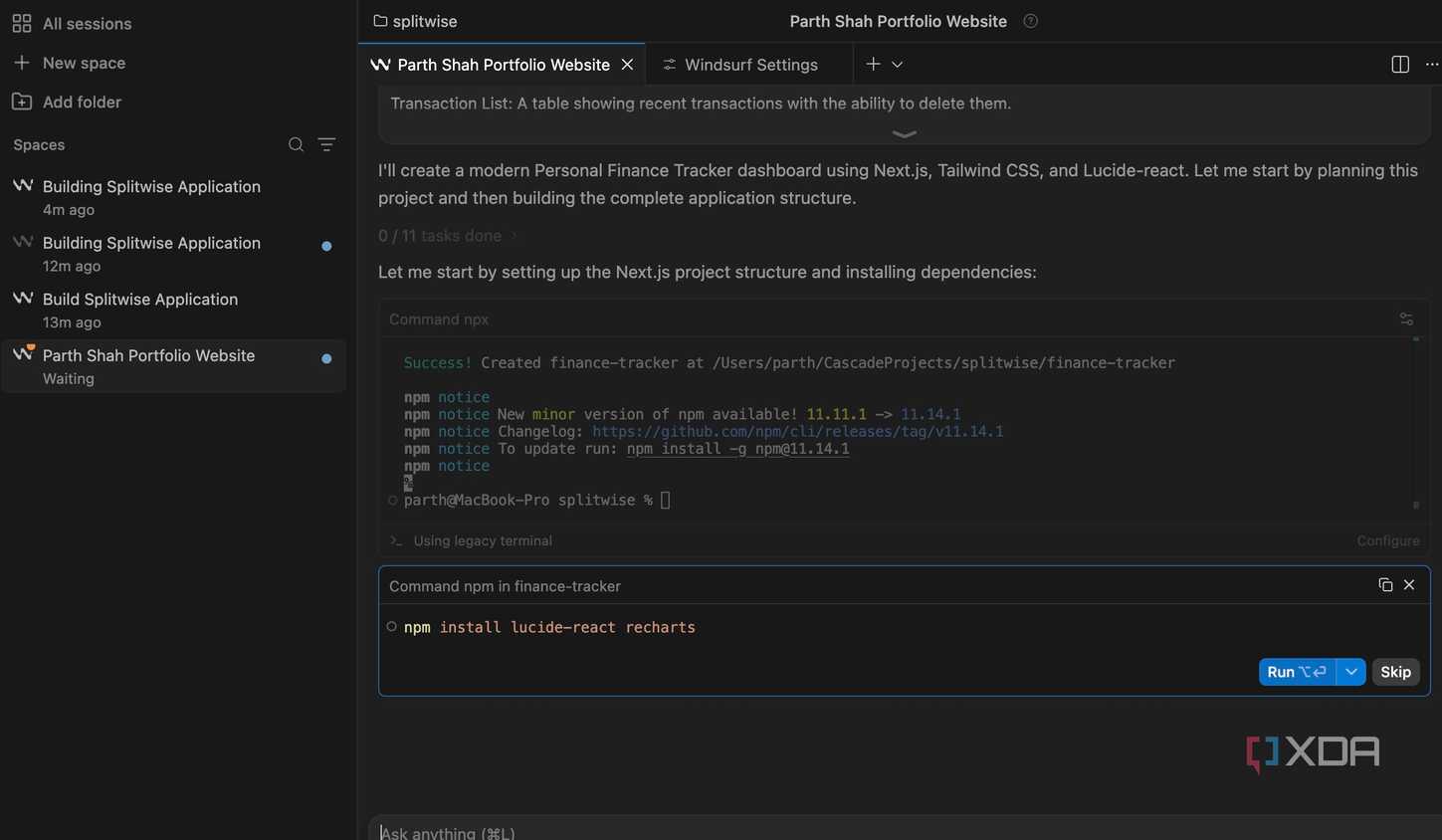Open the more options ellipsis menu
The width and height of the screenshot is (1442, 840).
tap(1432, 64)
